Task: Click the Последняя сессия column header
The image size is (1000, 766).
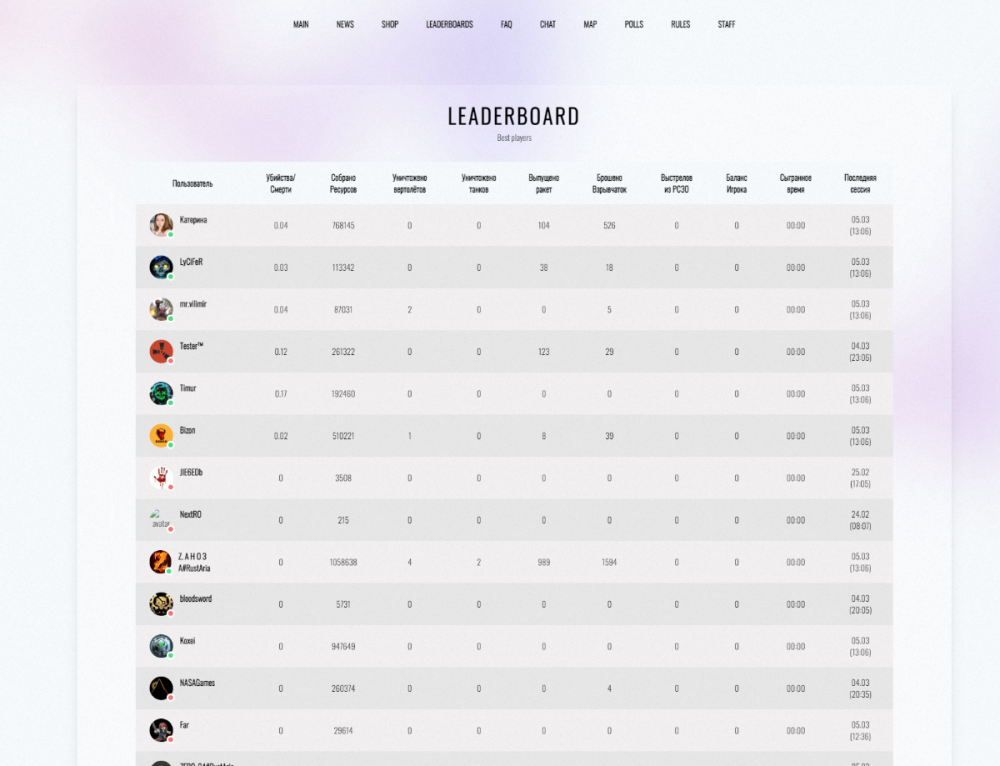Action: tap(860, 183)
